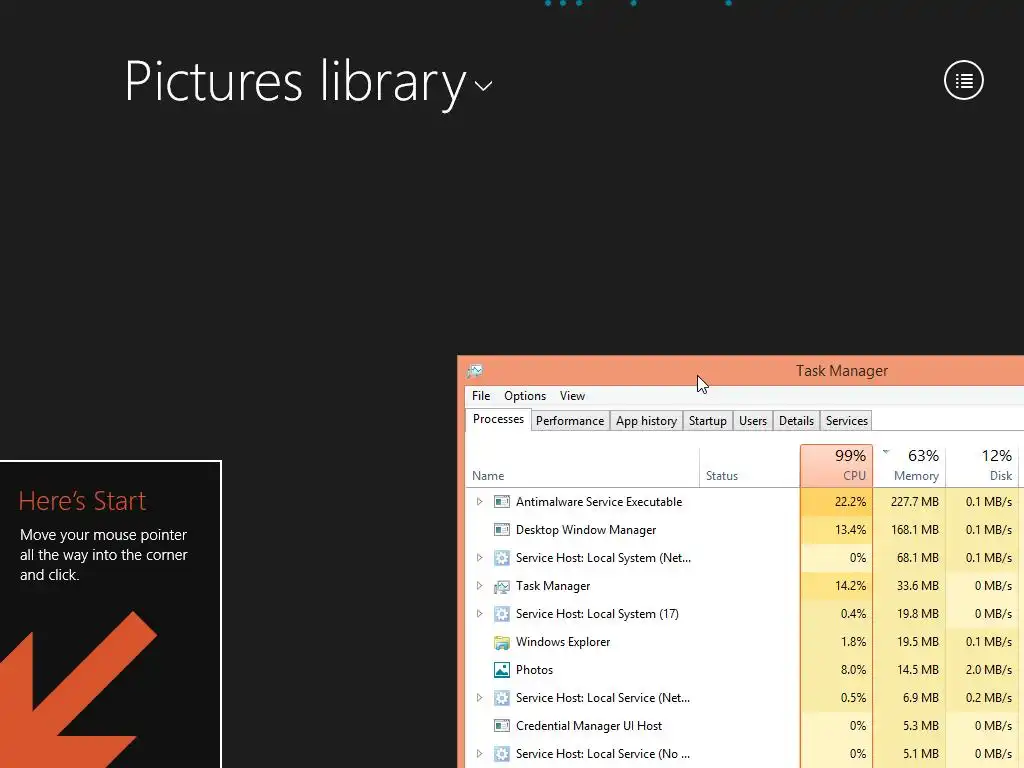Click the Photos app process icon
Screen dimensions: 1024x768
point(502,670)
